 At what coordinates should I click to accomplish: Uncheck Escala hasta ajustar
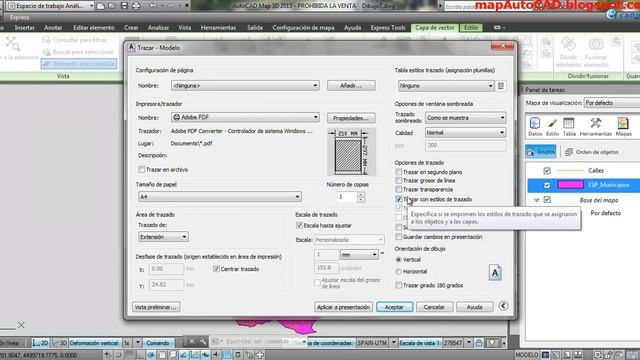[299, 225]
